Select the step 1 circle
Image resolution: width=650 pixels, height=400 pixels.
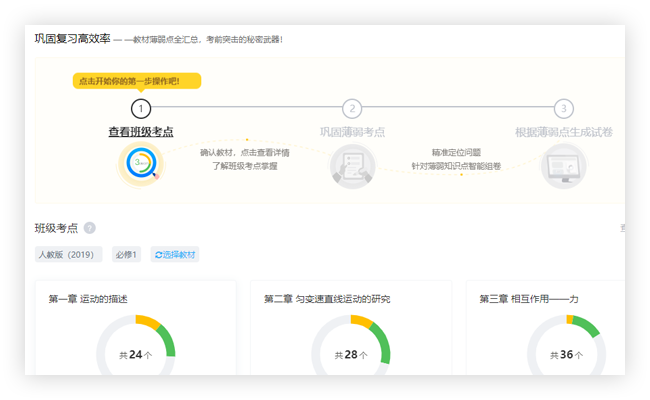(141, 108)
